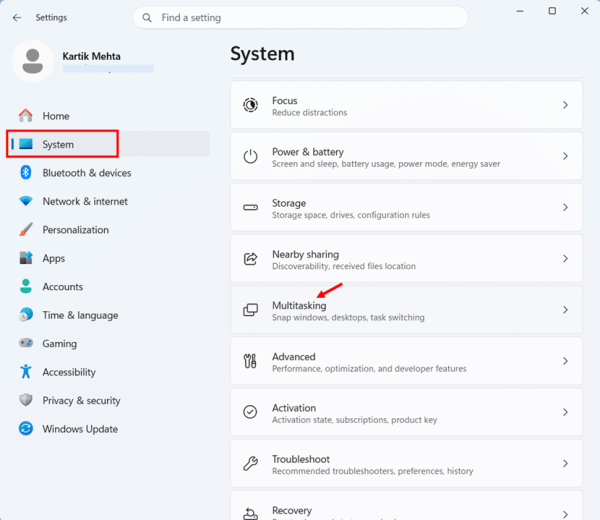600x520 pixels.
Task: Open Personalization section
Action: 109,230
